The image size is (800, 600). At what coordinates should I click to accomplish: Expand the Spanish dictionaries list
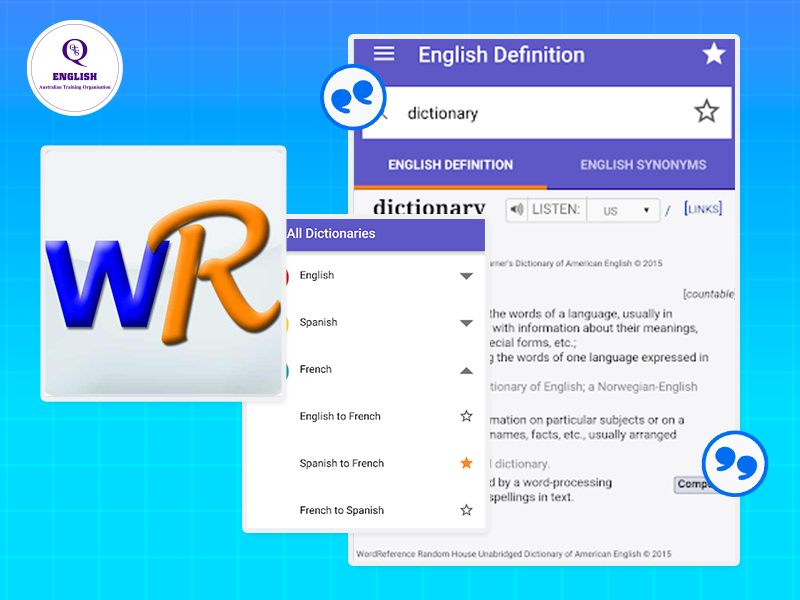[466, 323]
